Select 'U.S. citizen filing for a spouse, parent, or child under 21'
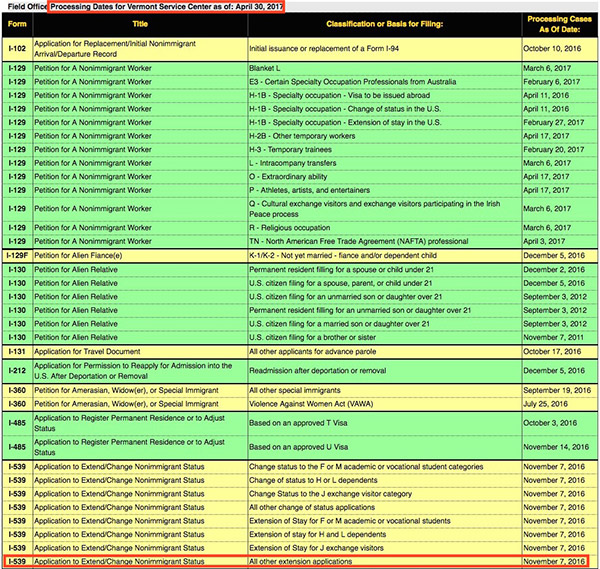This screenshot has width=600, height=569. coord(341,283)
